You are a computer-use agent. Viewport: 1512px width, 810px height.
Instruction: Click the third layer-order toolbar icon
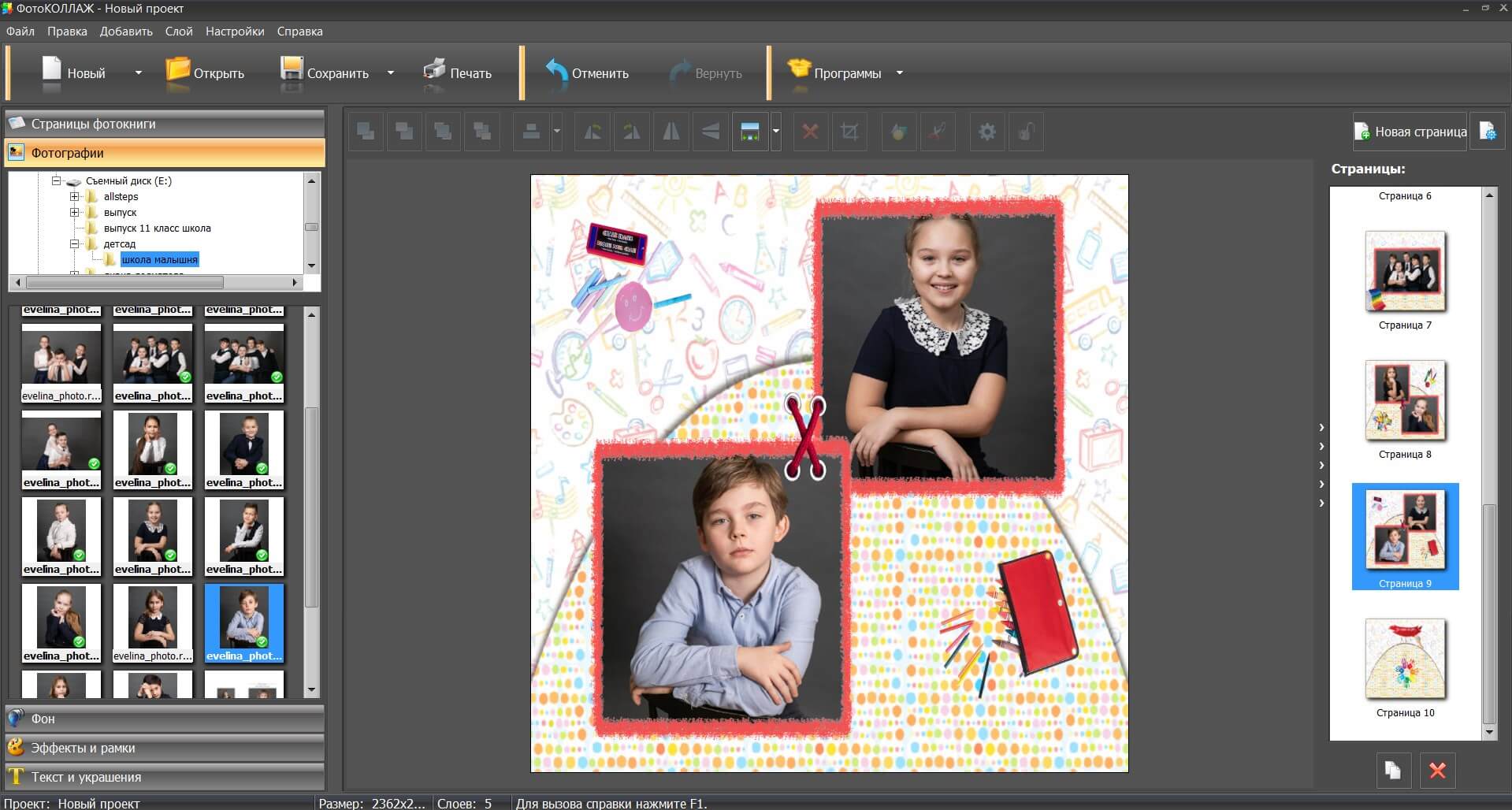coord(443,132)
